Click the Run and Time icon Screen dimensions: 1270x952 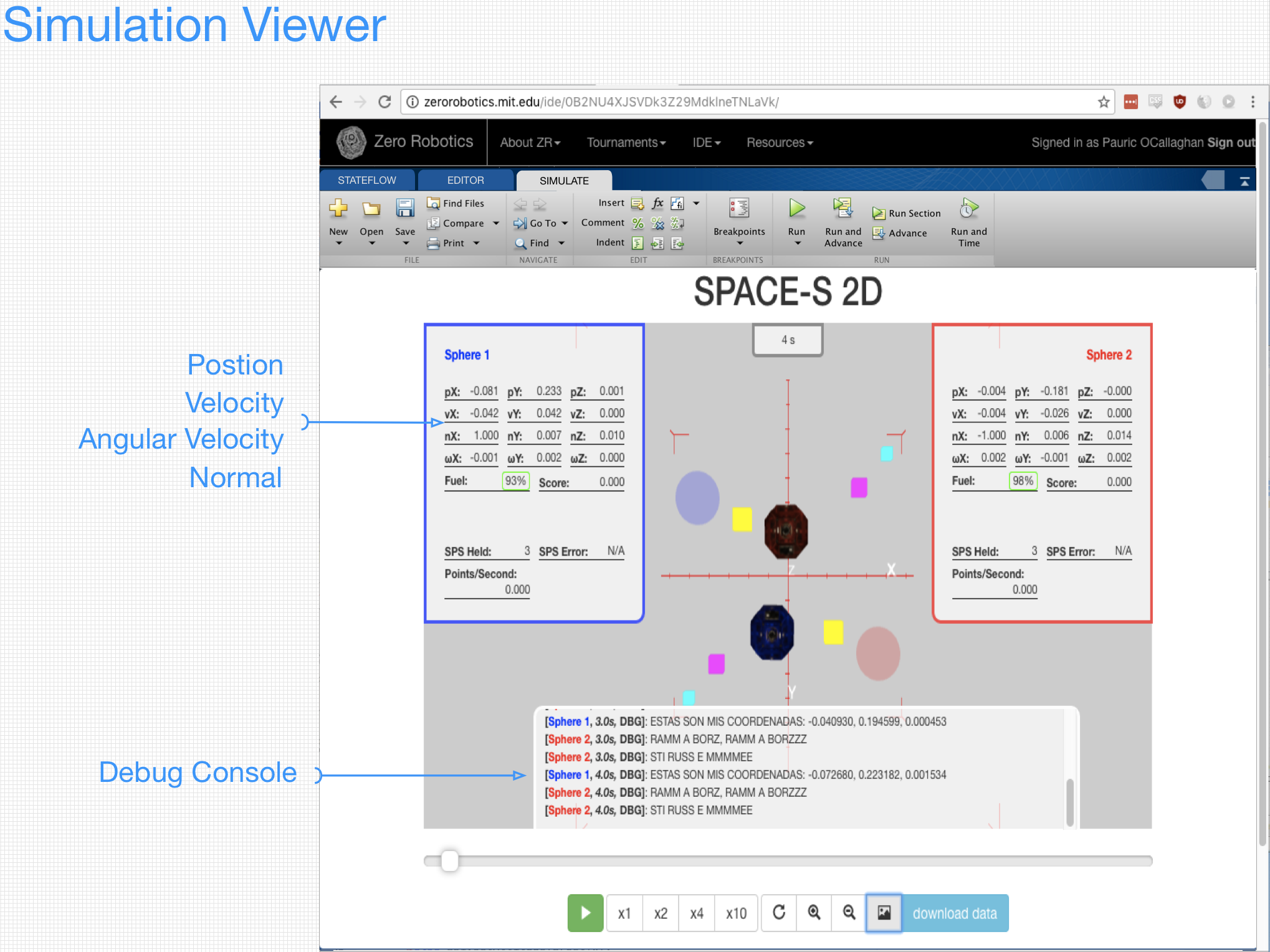pos(968,209)
